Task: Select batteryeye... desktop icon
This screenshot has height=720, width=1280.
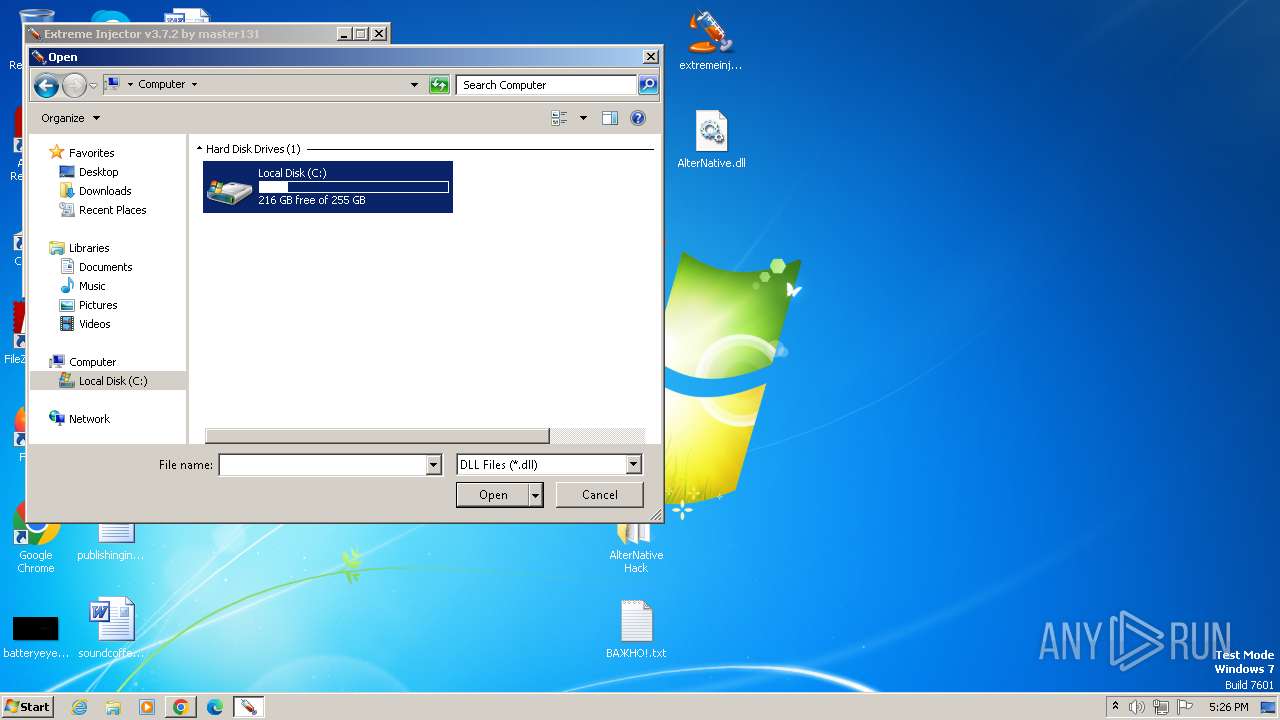Action: coord(35,636)
